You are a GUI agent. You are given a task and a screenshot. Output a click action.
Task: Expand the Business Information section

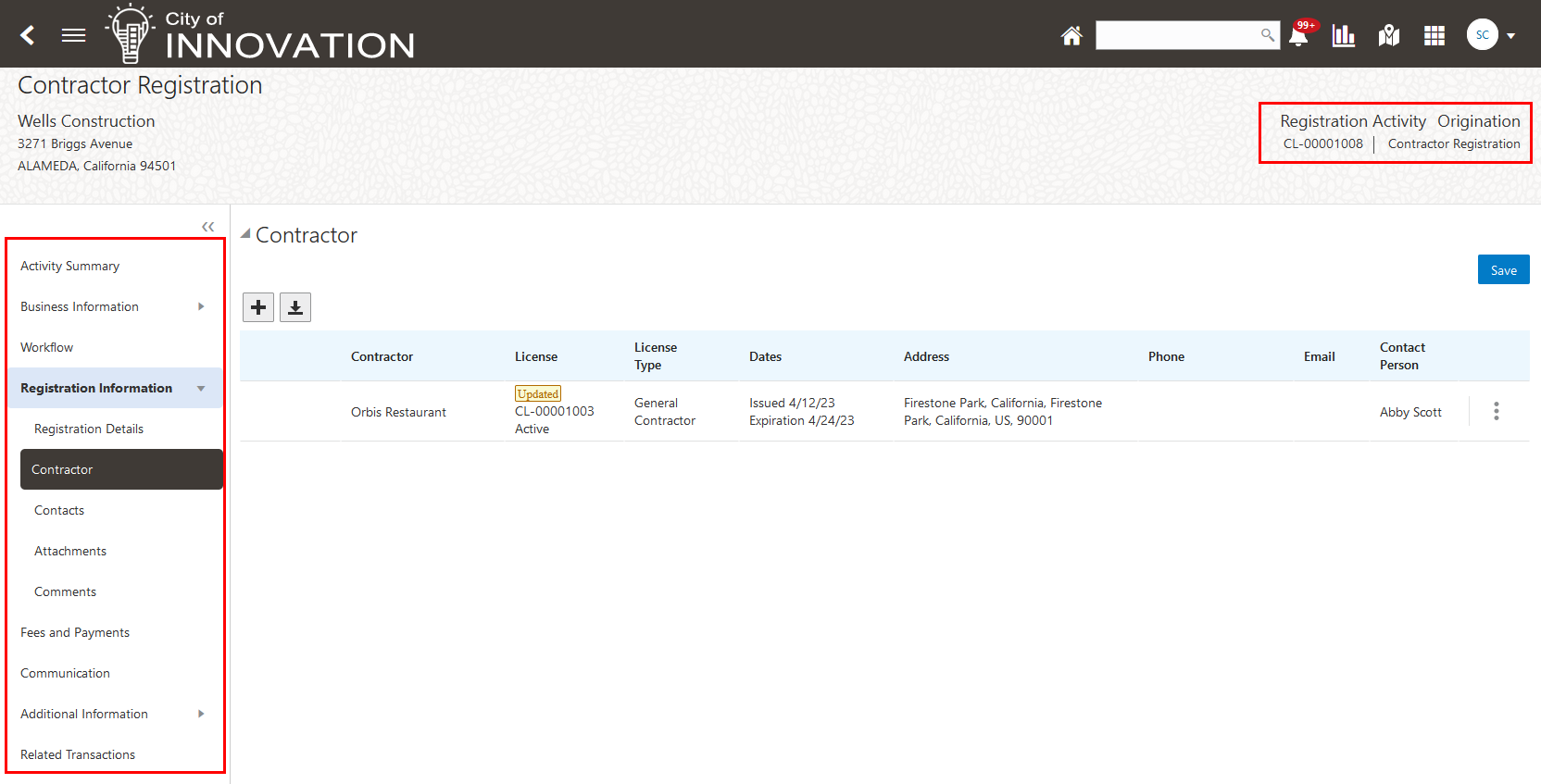tap(201, 306)
